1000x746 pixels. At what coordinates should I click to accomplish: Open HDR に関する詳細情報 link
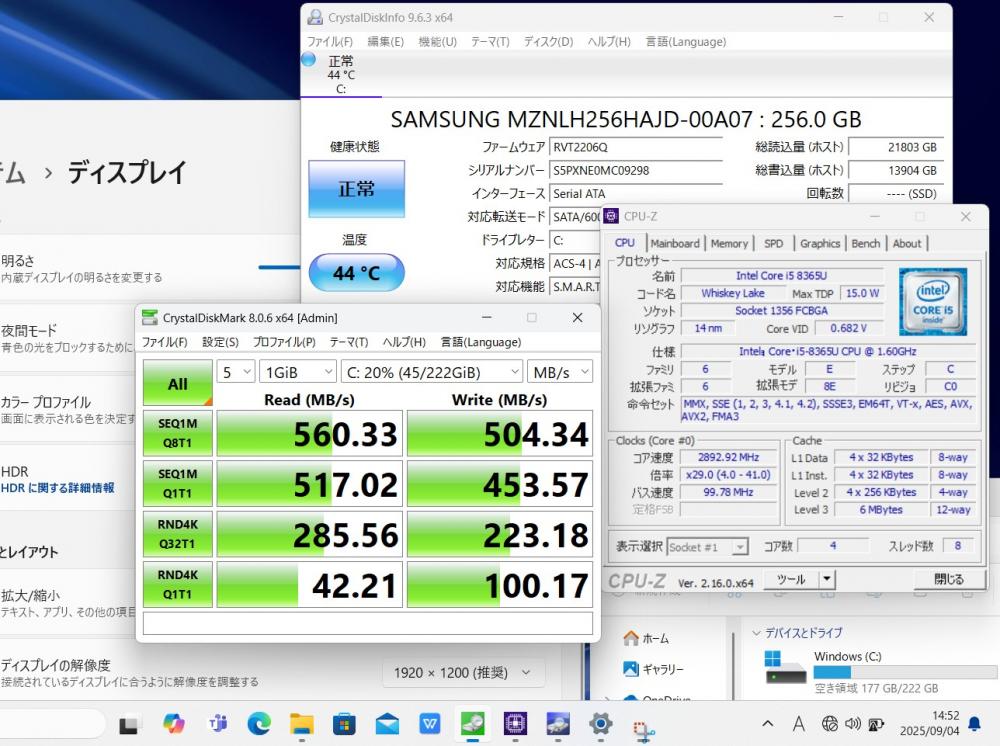[x=58, y=488]
